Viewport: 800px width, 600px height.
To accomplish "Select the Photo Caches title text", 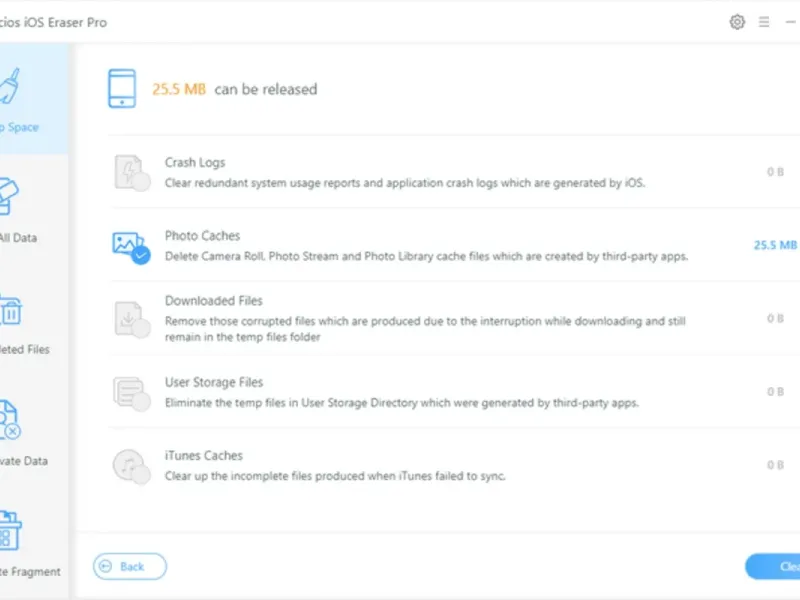I will click(202, 236).
